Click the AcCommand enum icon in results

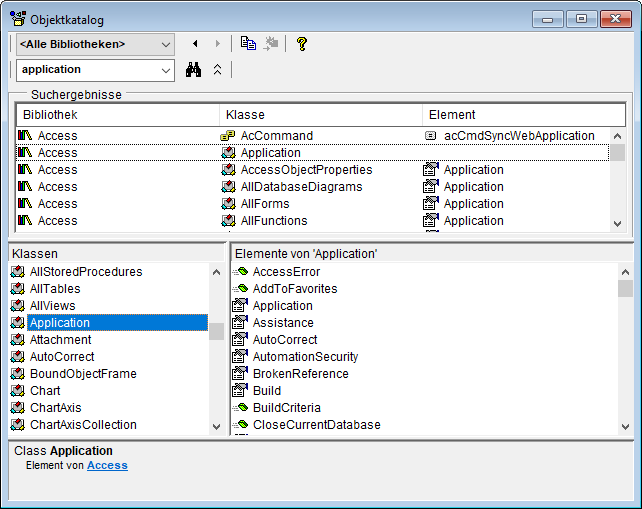[x=227, y=136]
